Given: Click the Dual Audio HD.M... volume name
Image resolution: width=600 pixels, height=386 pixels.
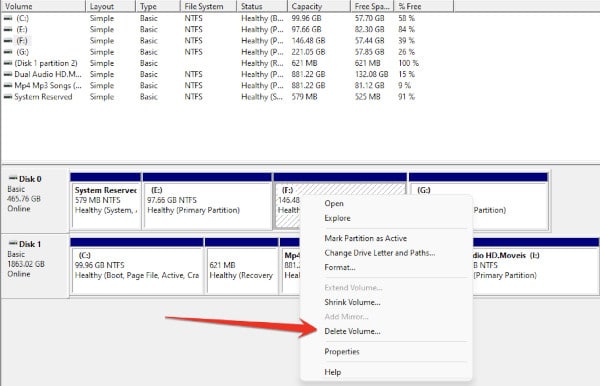Looking at the screenshot, I should (48, 74).
